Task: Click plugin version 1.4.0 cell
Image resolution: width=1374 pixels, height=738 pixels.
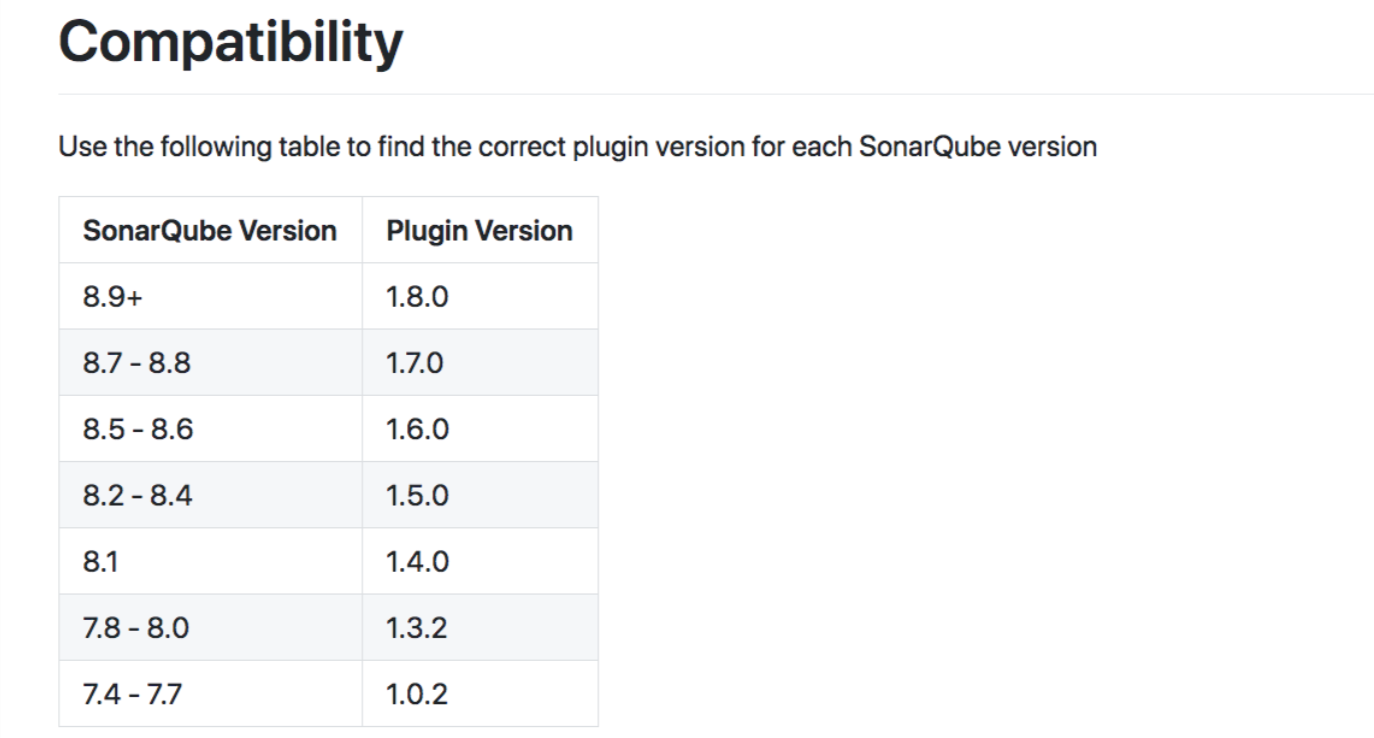Action: 480,561
